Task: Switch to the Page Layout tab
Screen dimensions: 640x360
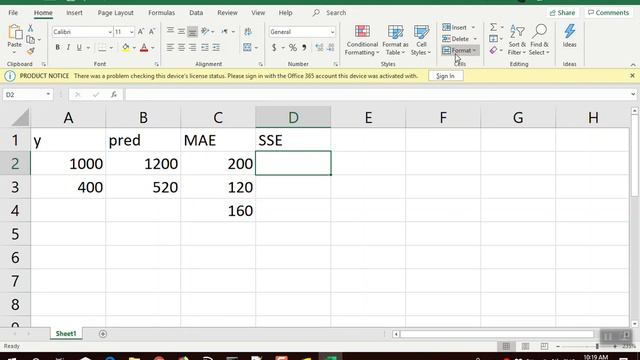Action: [x=116, y=13]
